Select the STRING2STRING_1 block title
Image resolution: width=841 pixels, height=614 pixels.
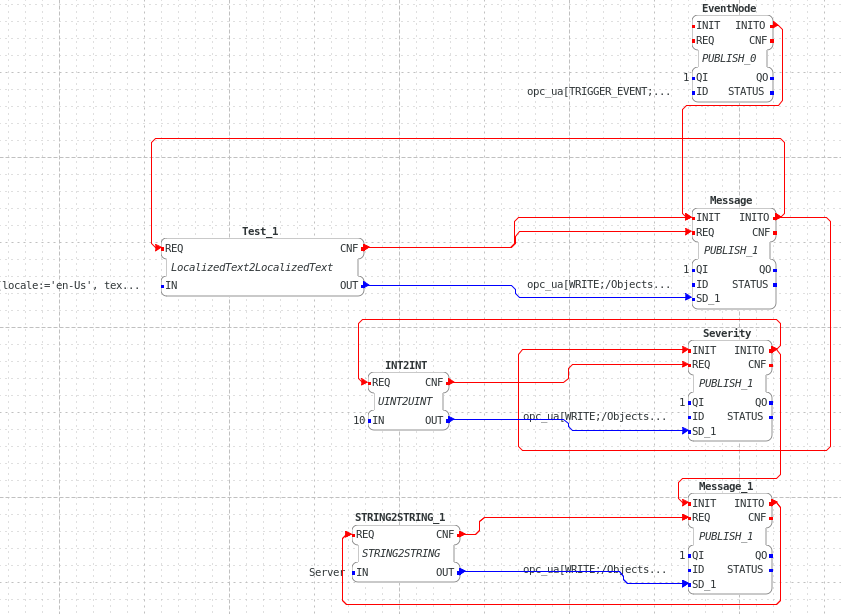[x=400, y=517]
